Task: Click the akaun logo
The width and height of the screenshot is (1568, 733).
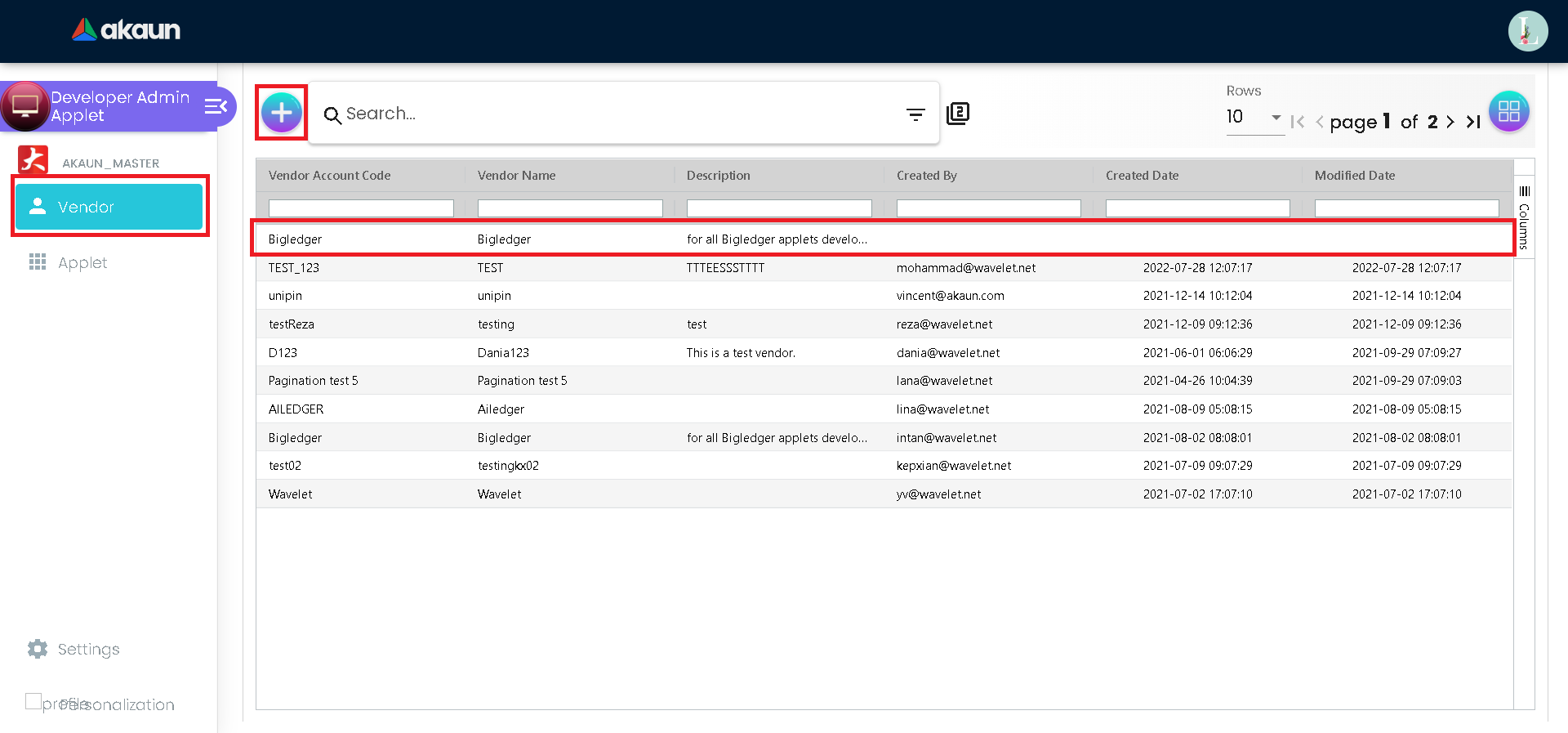Action: (x=127, y=30)
